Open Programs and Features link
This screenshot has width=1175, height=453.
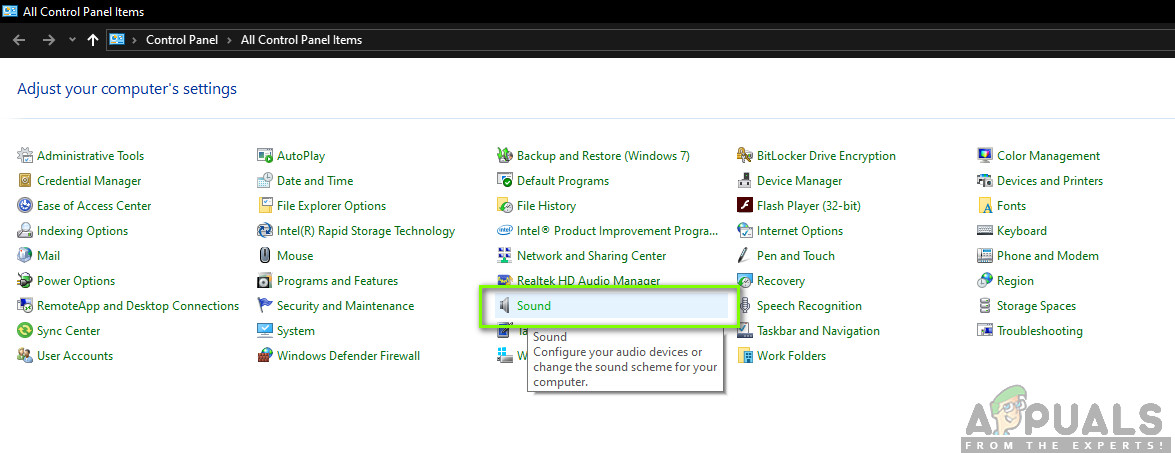pyautogui.click(x=337, y=281)
